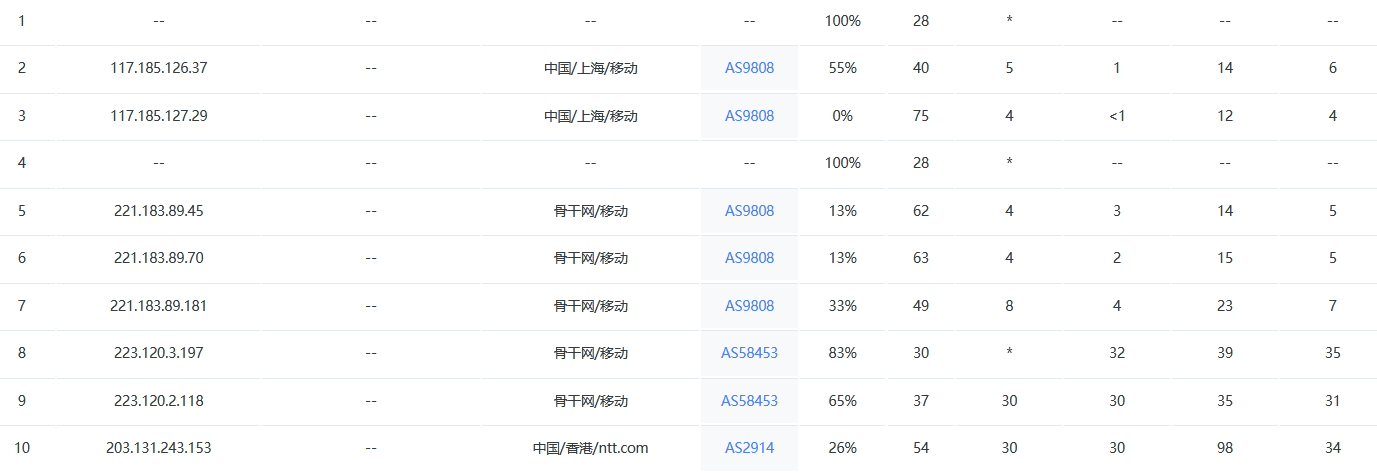This screenshot has width=1377, height=473.
Task: Click hop number 1 cell
Action: [x=22, y=20]
